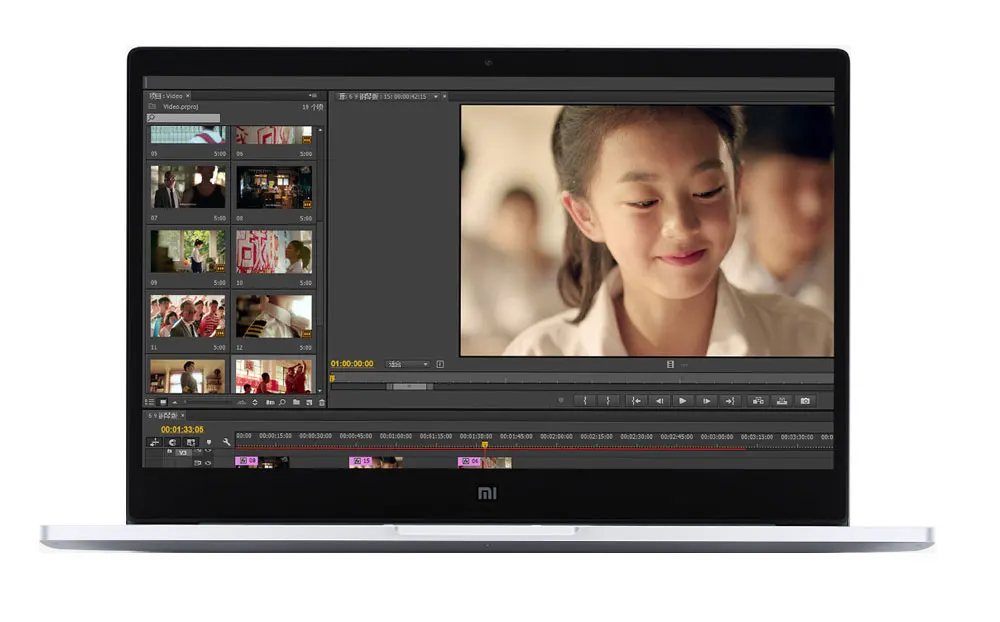Switch project panel to icon view
The height and width of the screenshot is (622, 1000).
coord(163,402)
